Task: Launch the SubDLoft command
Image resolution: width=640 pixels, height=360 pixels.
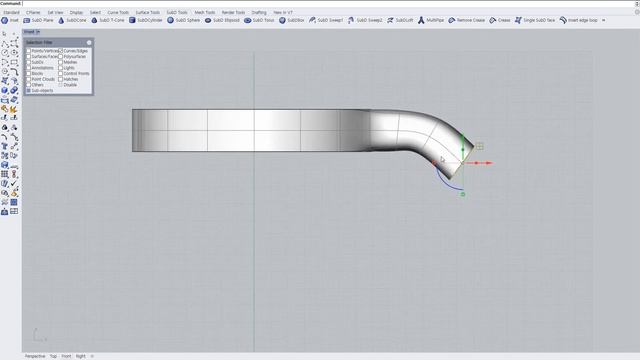Action: [400, 20]
